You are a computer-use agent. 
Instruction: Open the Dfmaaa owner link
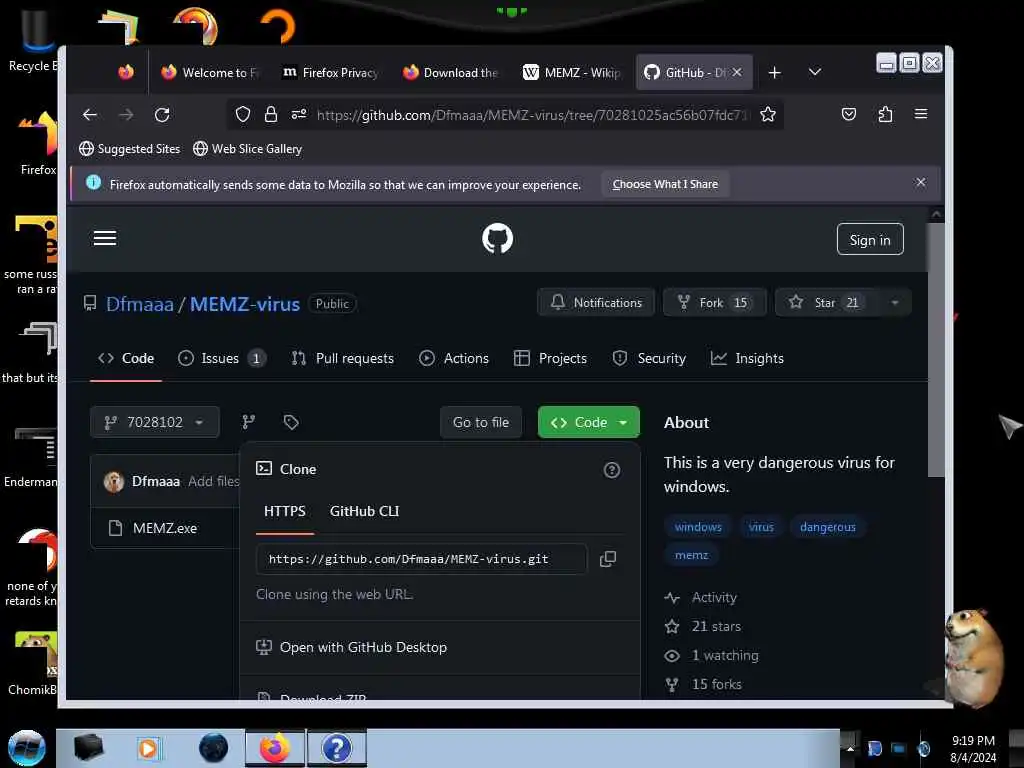(140, 304)
